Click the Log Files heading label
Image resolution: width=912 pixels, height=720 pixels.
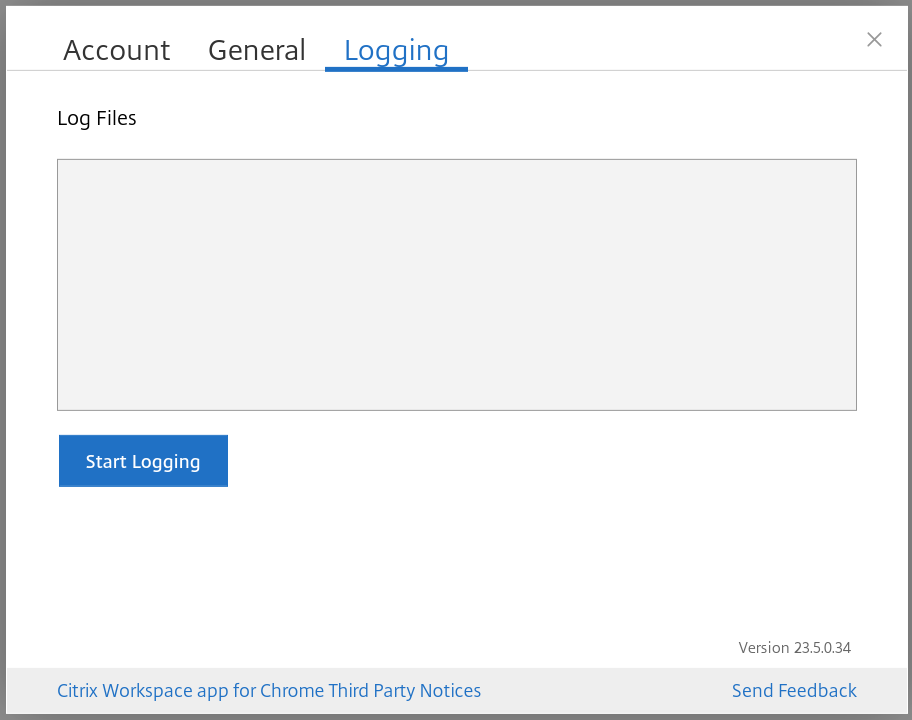click(97, 118)
